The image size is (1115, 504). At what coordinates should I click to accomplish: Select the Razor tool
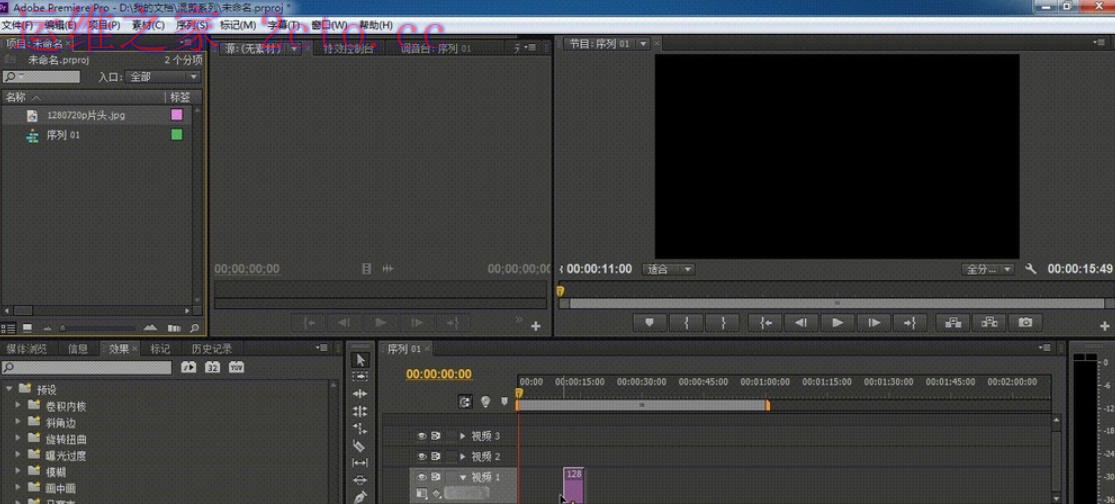361,446
